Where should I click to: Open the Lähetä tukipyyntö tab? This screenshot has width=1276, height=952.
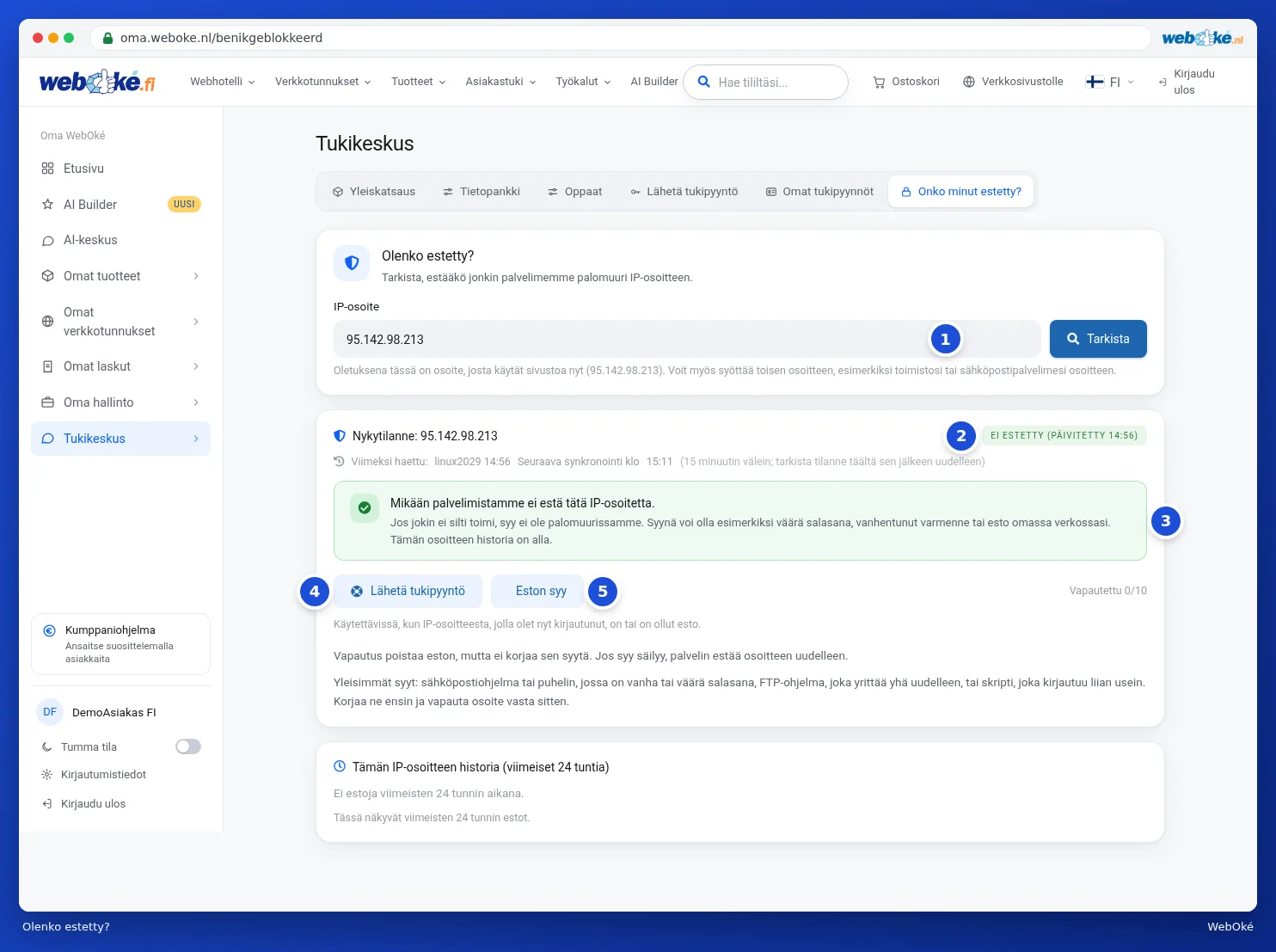[x=684, y=192]
